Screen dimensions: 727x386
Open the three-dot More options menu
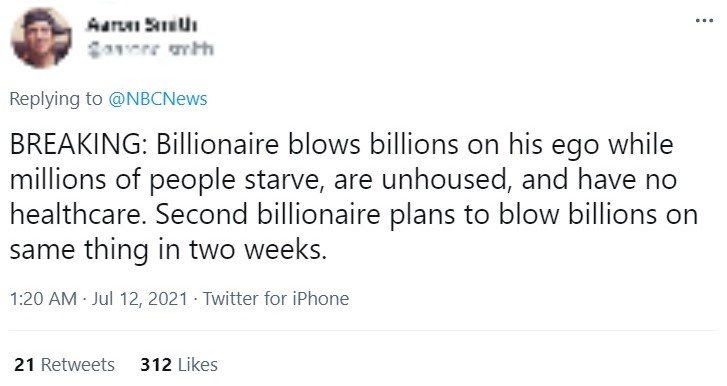pos(704,20)
